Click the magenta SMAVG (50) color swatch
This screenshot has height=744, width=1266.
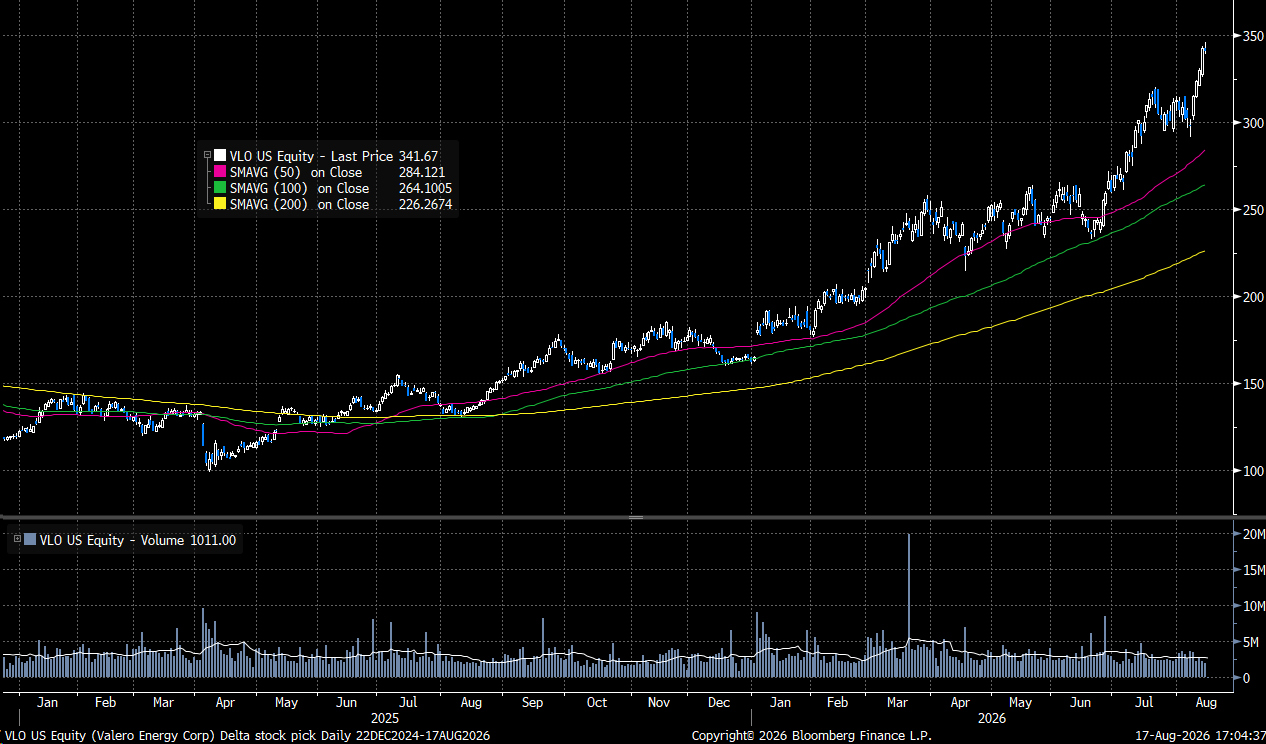point(220,172)
